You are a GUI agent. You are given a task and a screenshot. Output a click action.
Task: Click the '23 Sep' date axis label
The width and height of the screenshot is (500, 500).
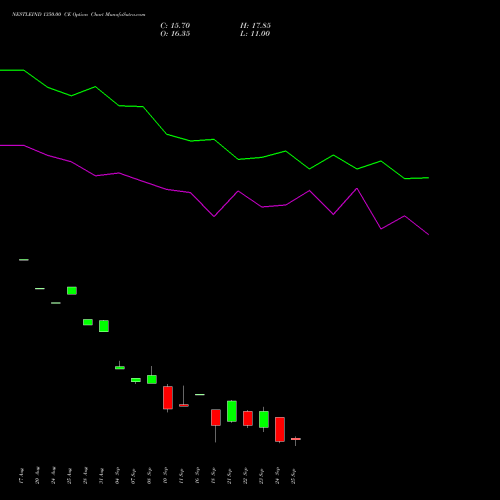pos(262,476)
